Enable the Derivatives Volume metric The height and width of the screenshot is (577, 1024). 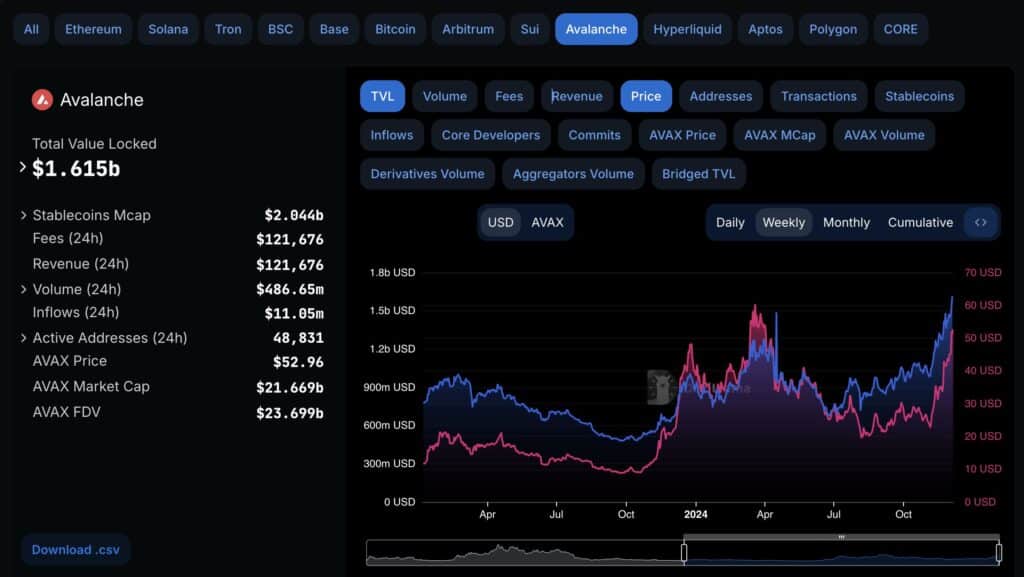[x=428, y=174]
